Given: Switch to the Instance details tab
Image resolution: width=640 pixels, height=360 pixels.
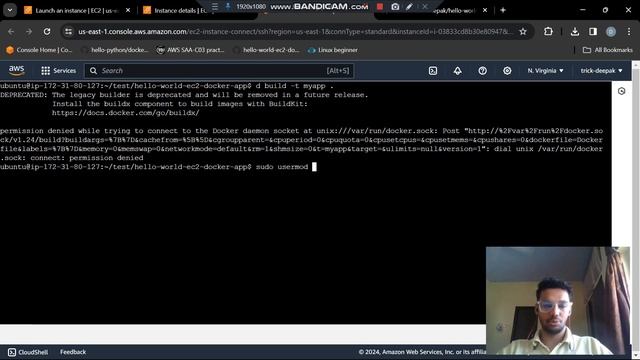Looking at the screenshot, I should tap(176, 10).
